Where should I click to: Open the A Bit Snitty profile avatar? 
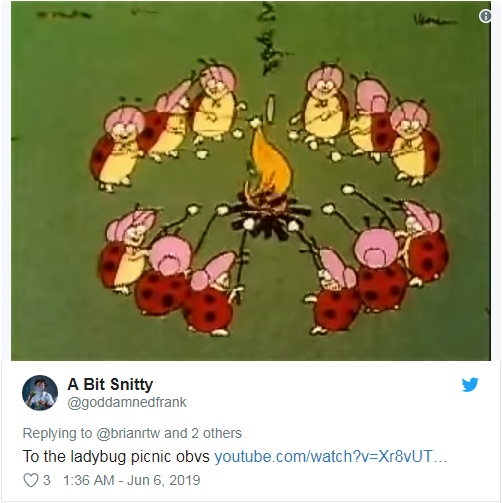(40, 393)
